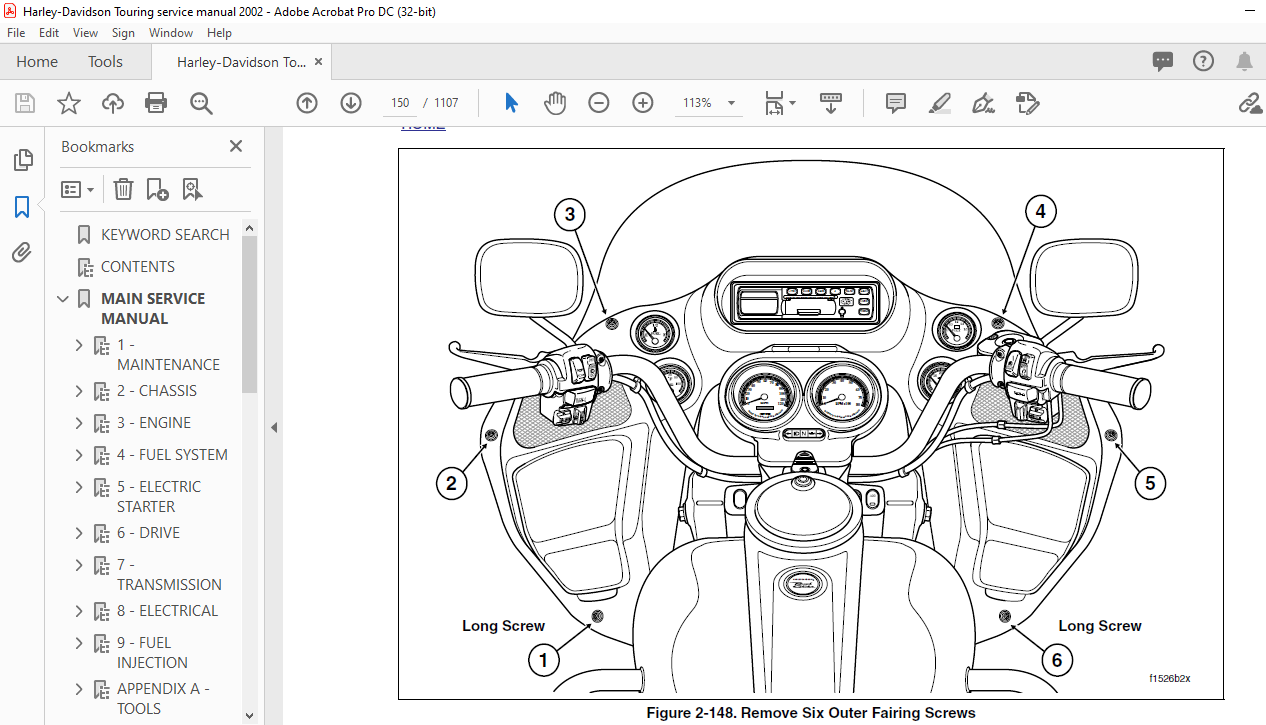
Task: Jump to KEYWORD SEARCH bookmark
Action: pyautogui.click(x=165, y=235)
